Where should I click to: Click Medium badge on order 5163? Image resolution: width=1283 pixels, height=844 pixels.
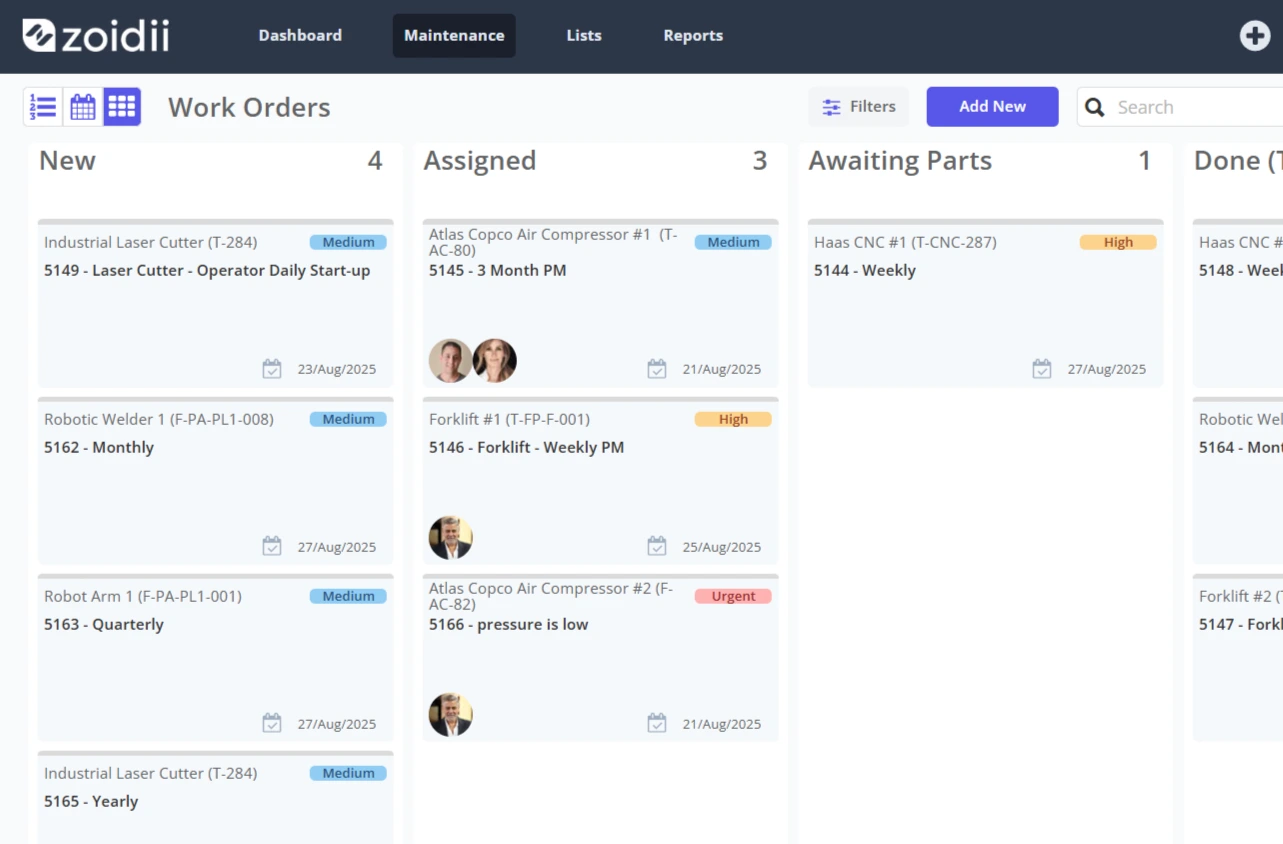pyautogui.click(x=348, y=596)
